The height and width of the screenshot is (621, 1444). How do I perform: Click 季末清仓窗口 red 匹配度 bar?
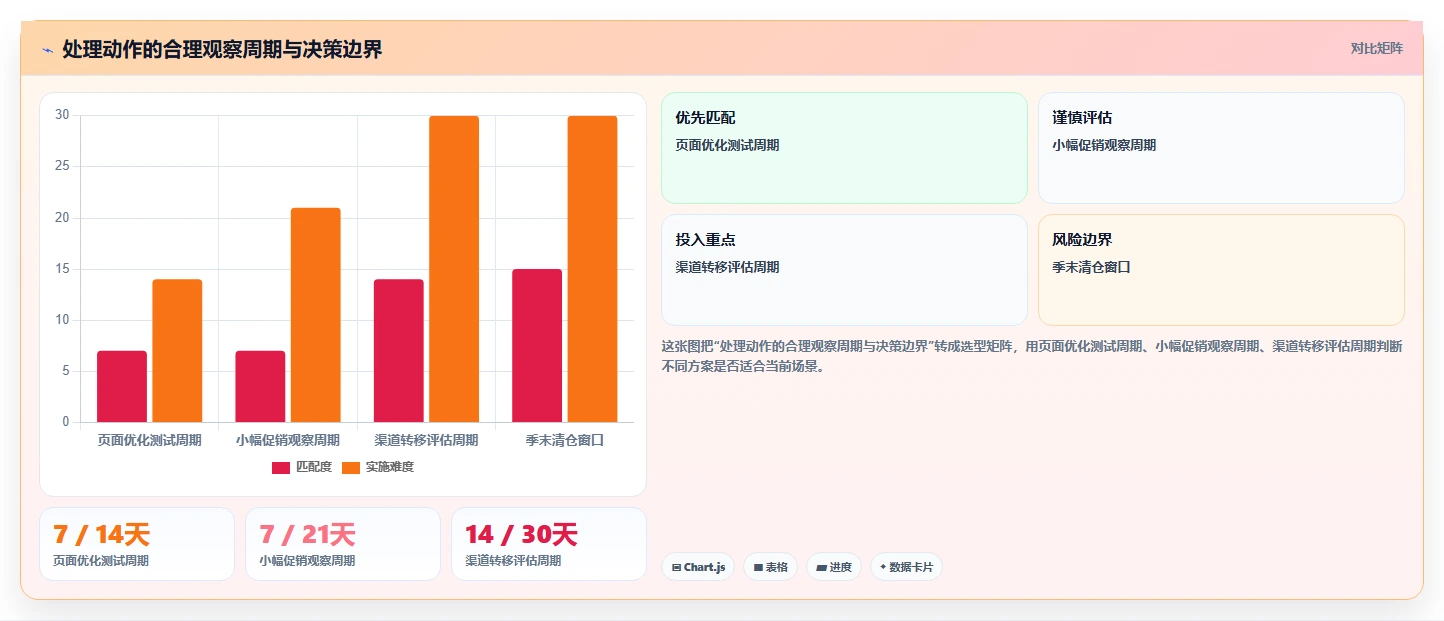[x=537, y=345]
